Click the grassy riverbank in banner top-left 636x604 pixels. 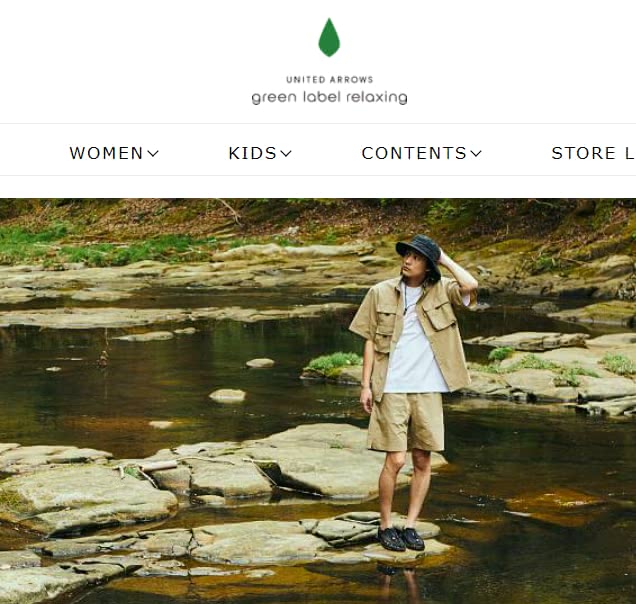click(61, 243)
